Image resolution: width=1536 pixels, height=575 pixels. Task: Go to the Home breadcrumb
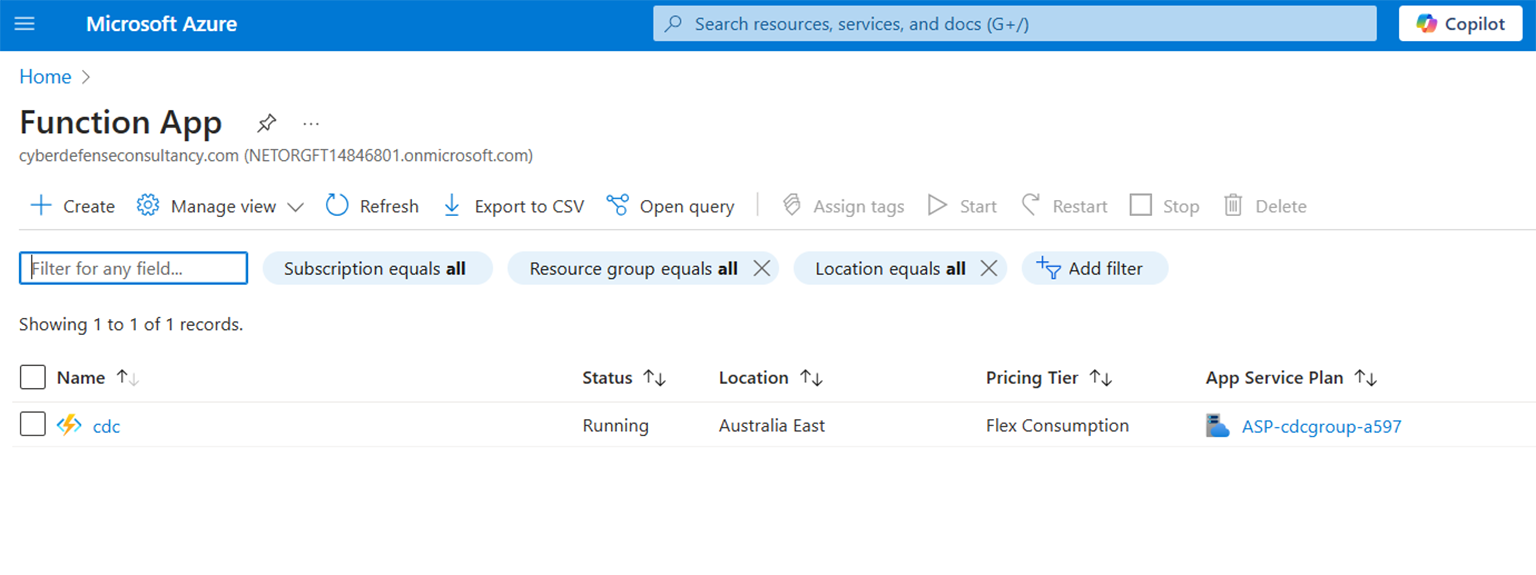(x=45, y=77)
